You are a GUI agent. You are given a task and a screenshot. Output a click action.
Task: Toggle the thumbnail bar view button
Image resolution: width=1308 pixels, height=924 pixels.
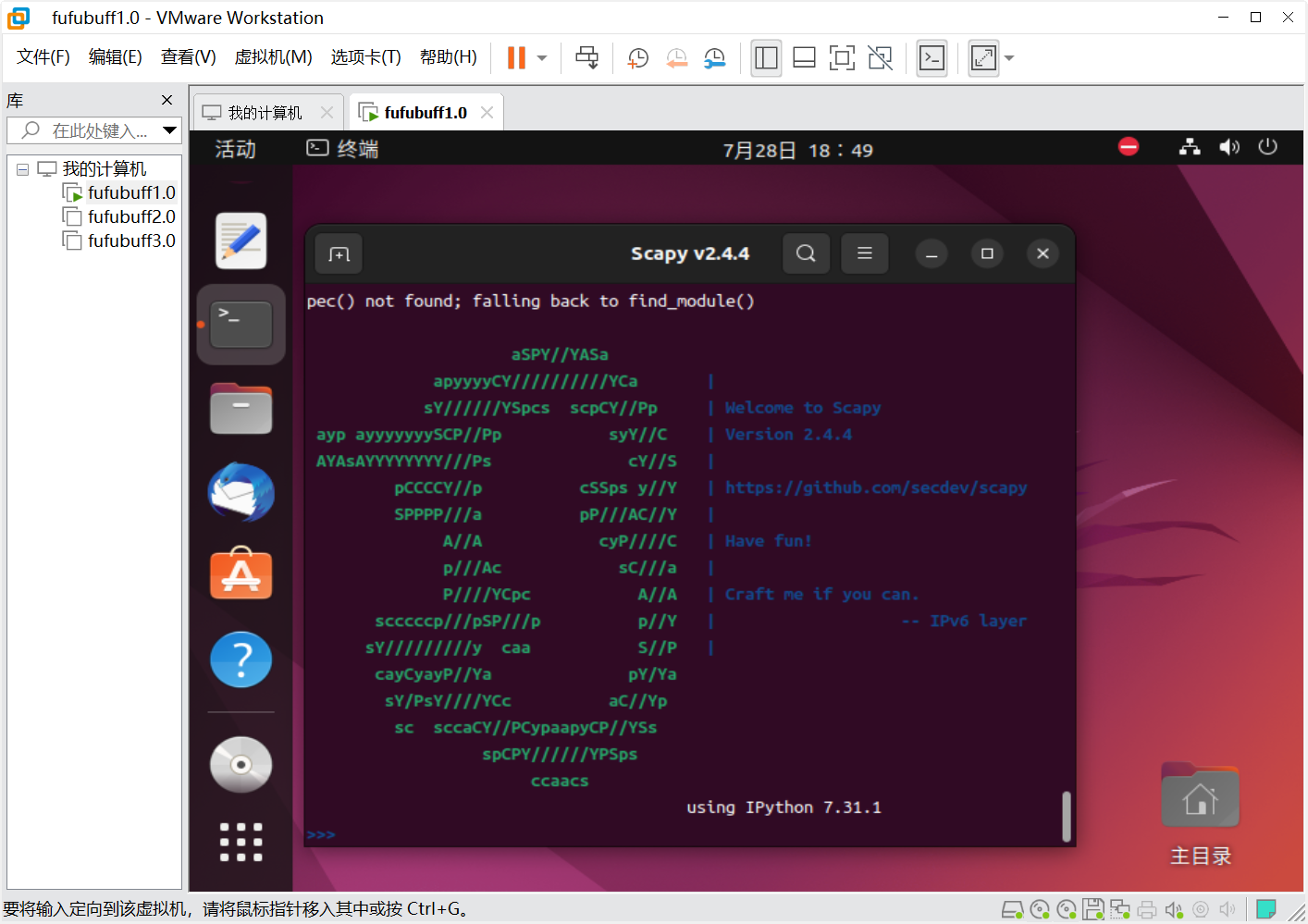[804, 58]
